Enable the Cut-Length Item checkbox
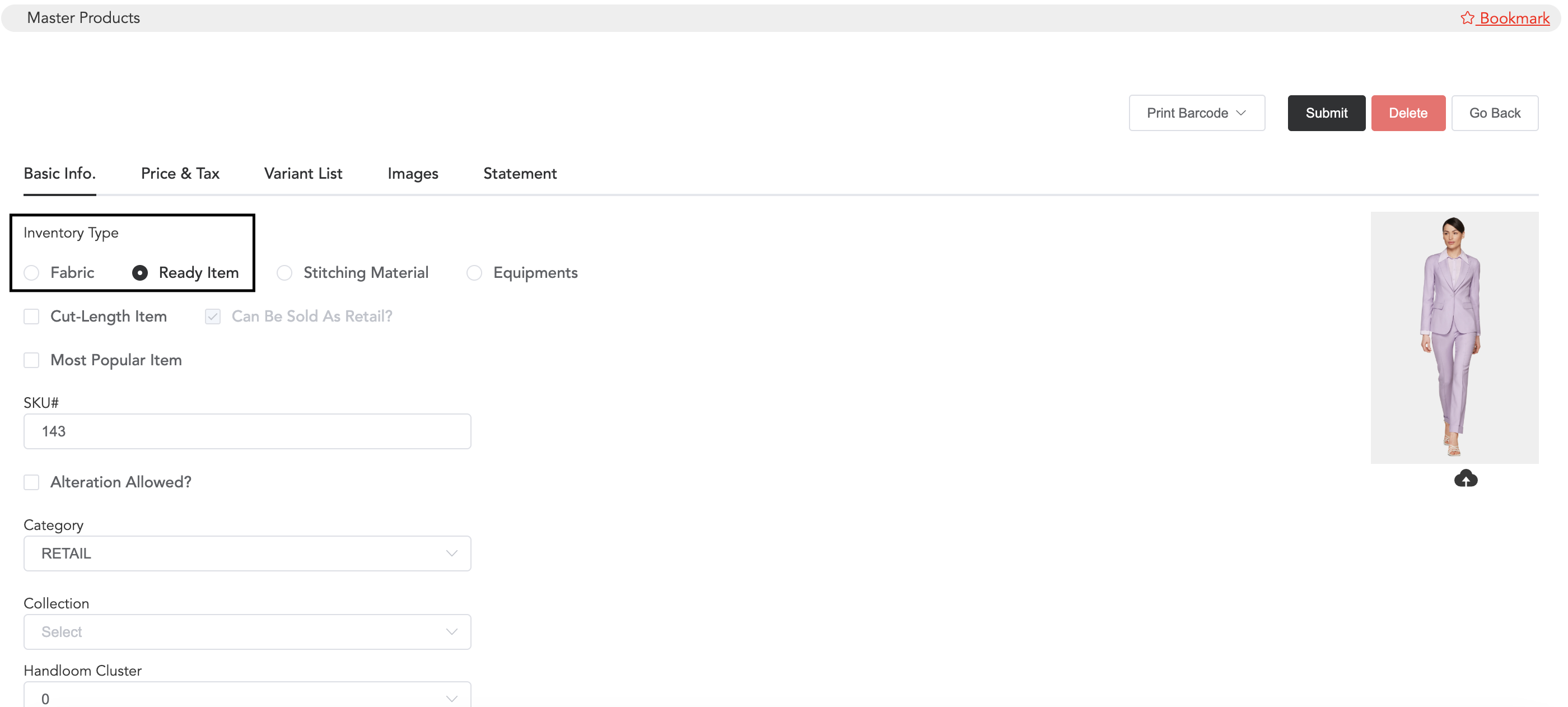 point(32,317)
